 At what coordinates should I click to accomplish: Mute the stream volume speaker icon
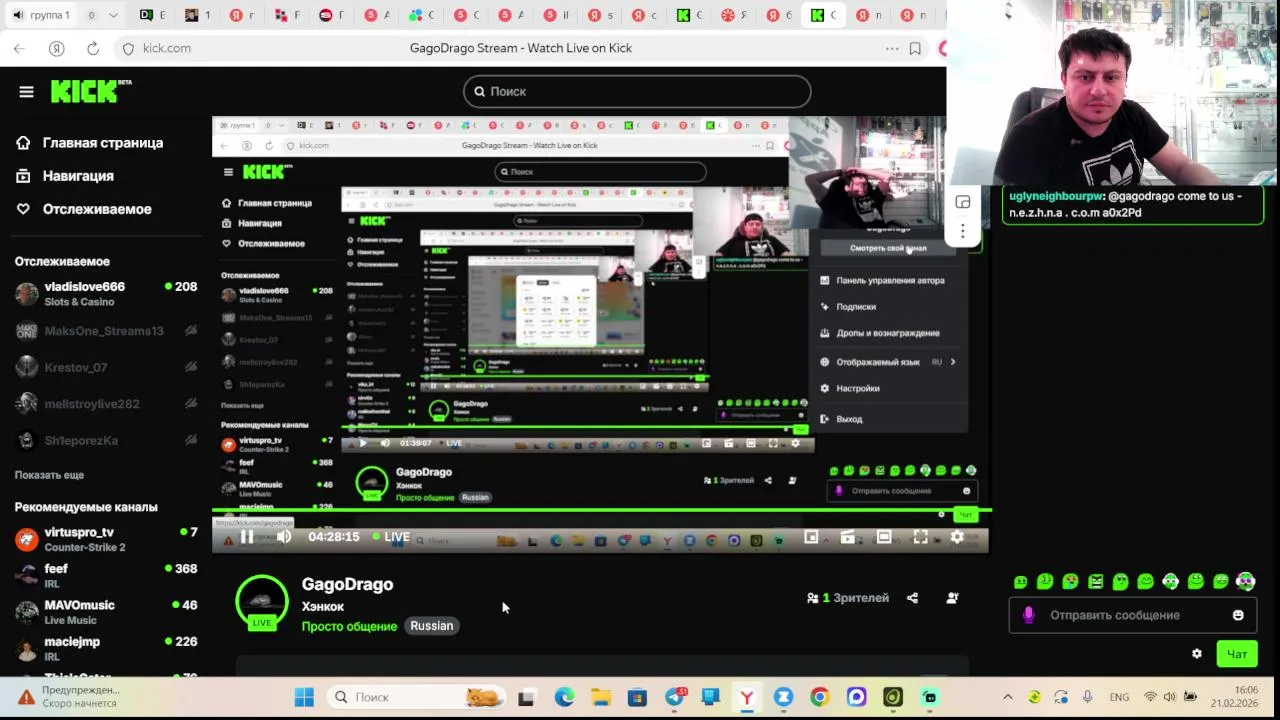click(284, 537)
